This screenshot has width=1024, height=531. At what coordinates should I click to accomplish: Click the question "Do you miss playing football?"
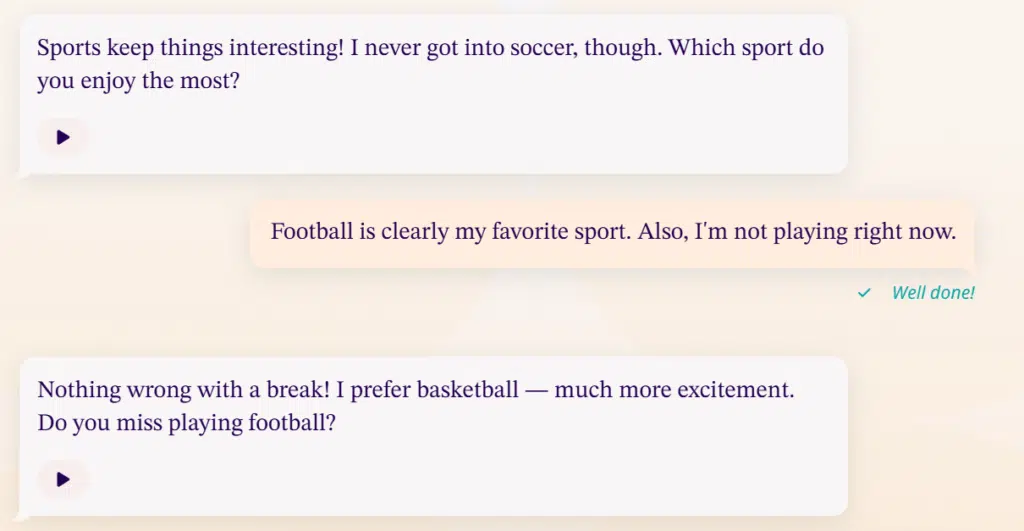pyautogui.click(x=186, y=423)
